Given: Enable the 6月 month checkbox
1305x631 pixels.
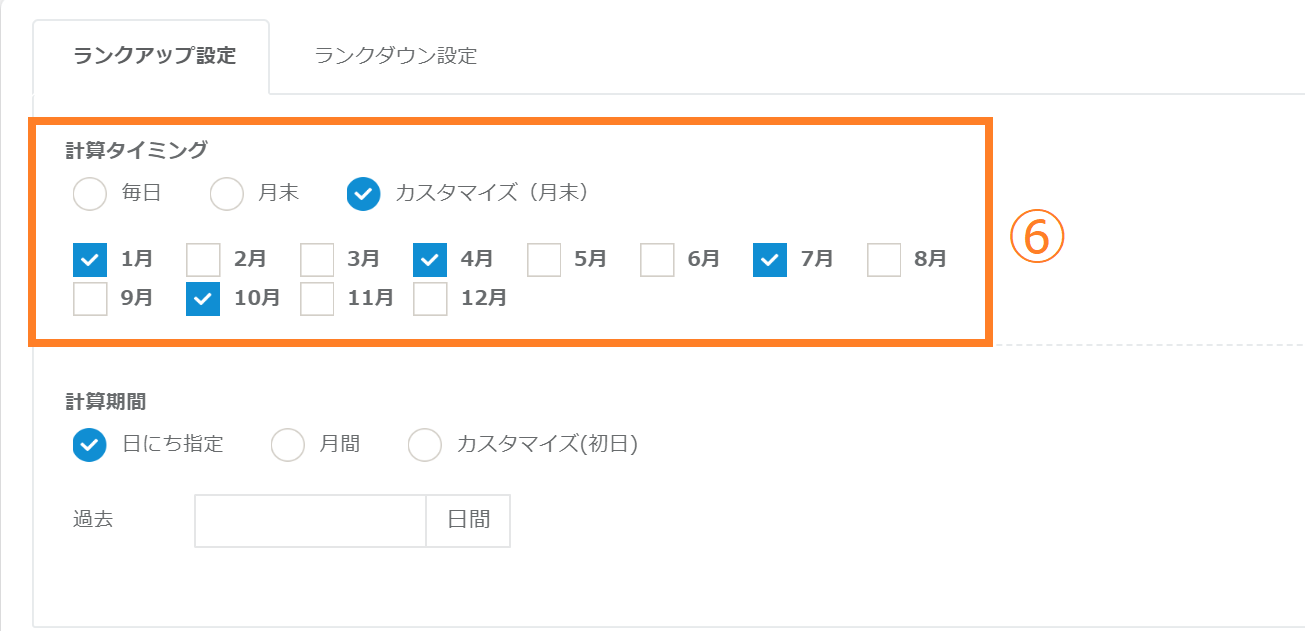Looking at the screenshot, I should click(657, 260).
